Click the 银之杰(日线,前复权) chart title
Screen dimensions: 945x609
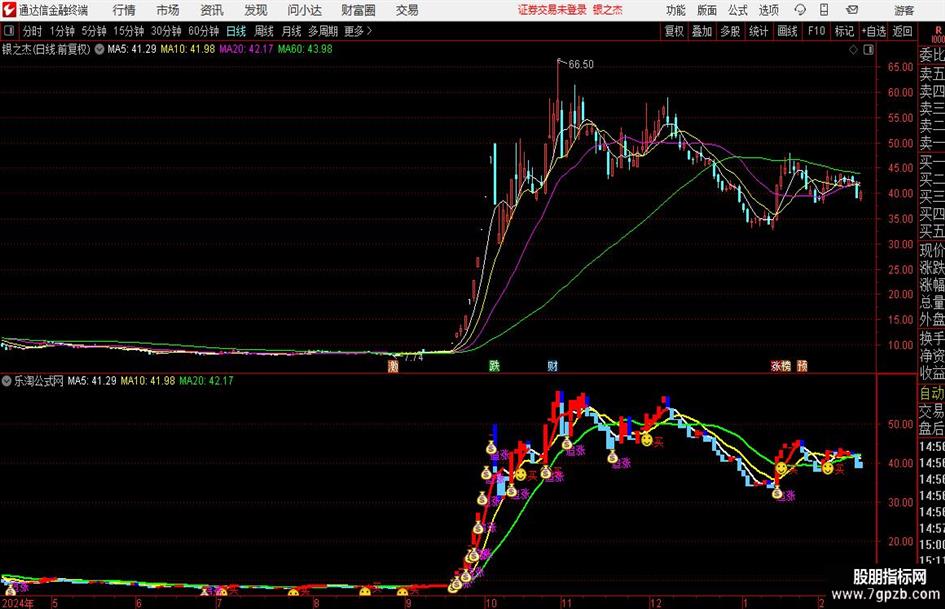click(46, 49)
